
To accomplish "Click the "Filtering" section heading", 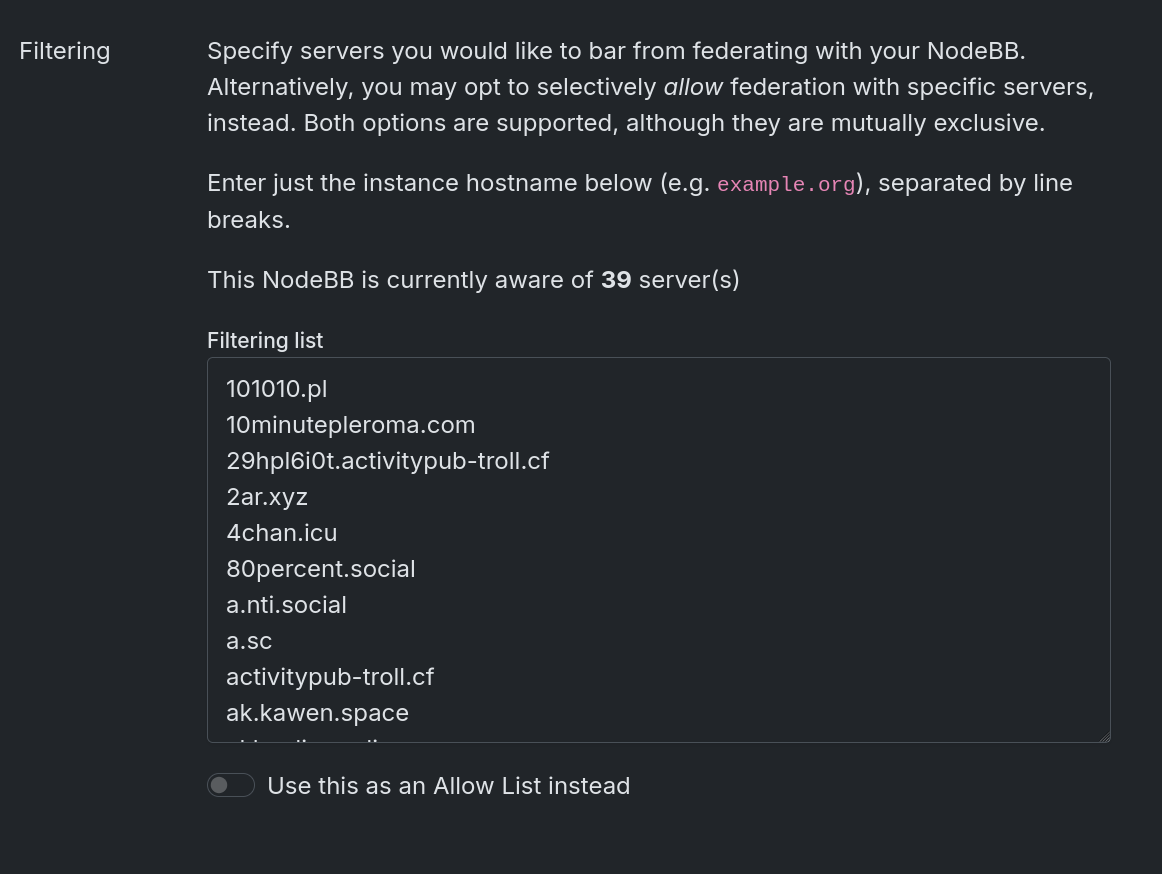I will click(65, 51).
